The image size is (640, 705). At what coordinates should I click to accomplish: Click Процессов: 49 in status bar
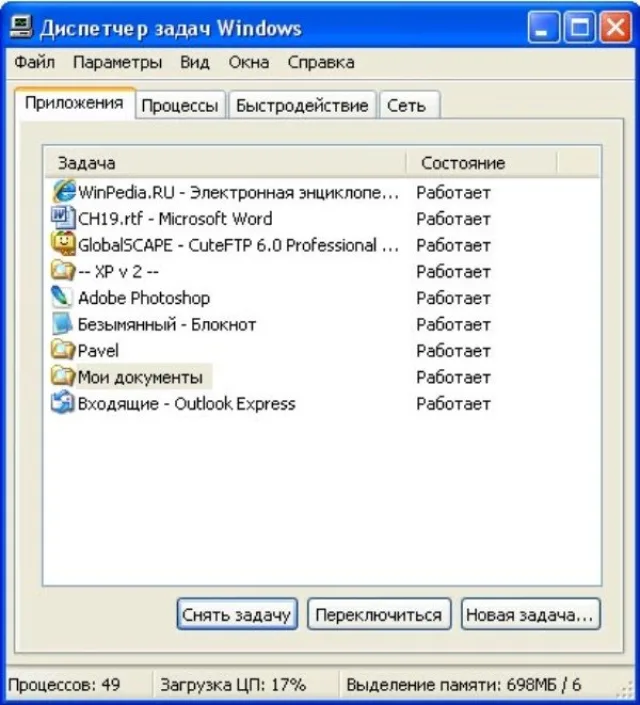tap(64, 685)
